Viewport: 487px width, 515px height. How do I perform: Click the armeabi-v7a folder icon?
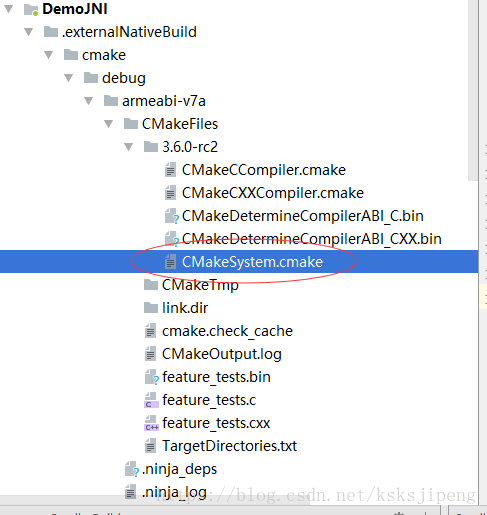click(x=111, y=101)
